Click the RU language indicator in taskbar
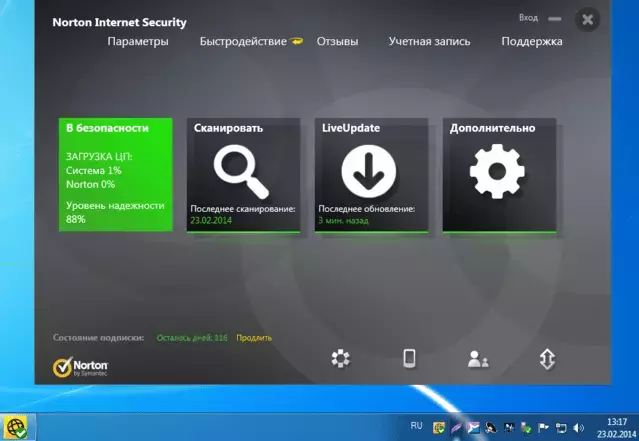The height and width of the screenshot is (441, 639). [x=416, y=426]
